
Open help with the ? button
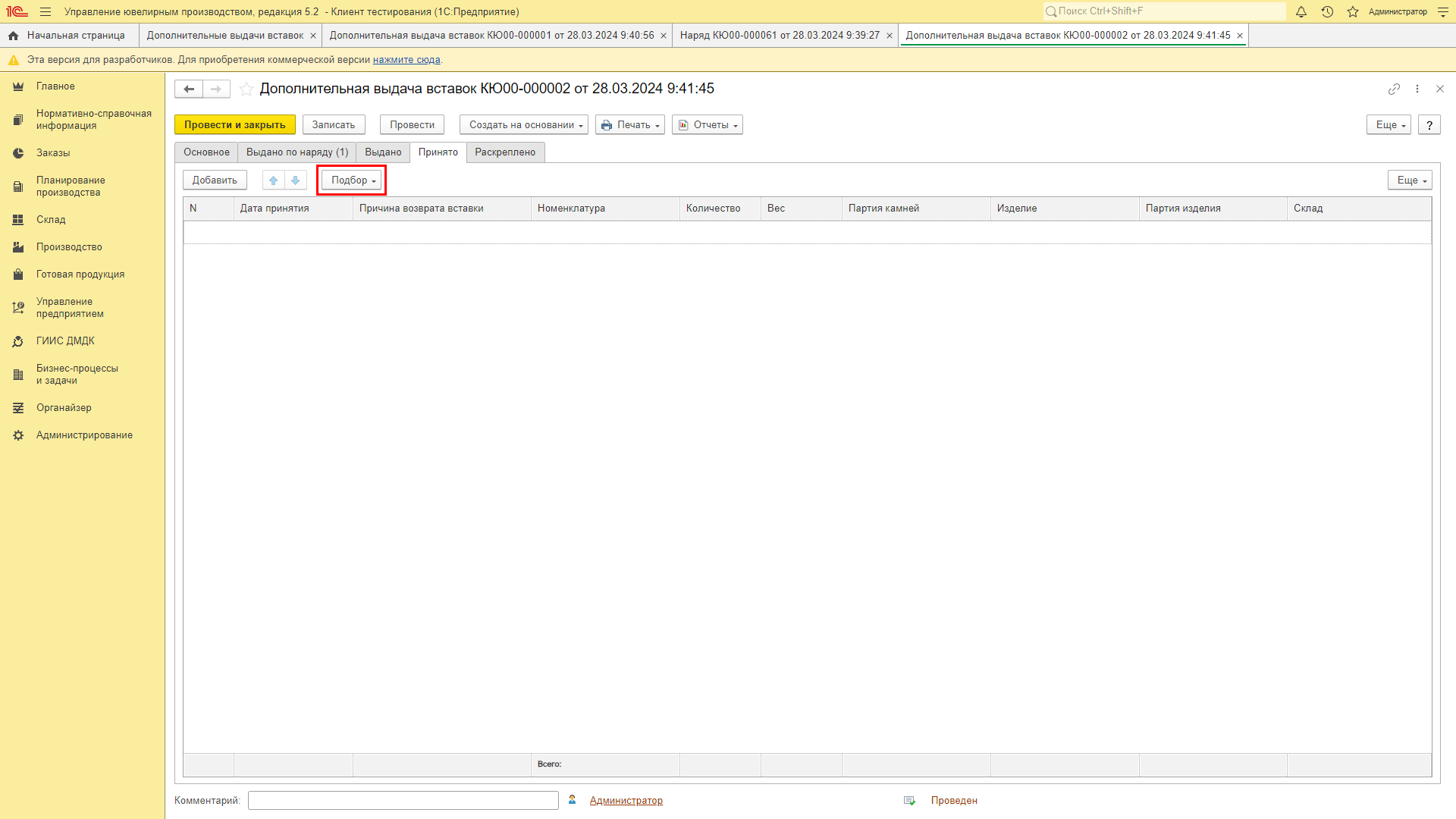(1429, 125)
